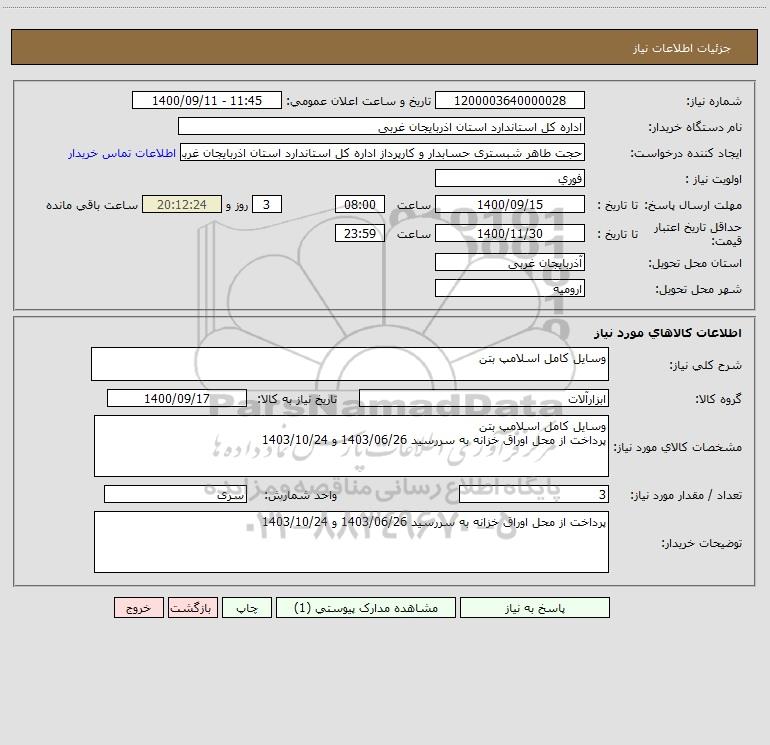Click the remaining time counter 20:12:24
This screenshot has width=770, height=745.
point(182,204)
